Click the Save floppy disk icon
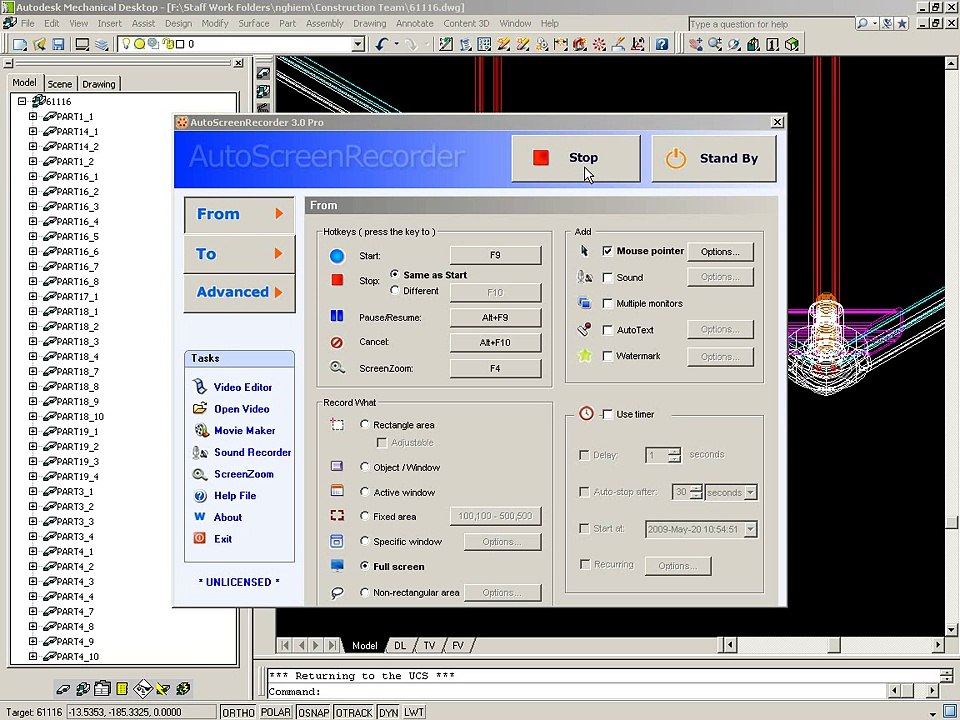Viewport: 960px width, 720px height. pos(58,44)
